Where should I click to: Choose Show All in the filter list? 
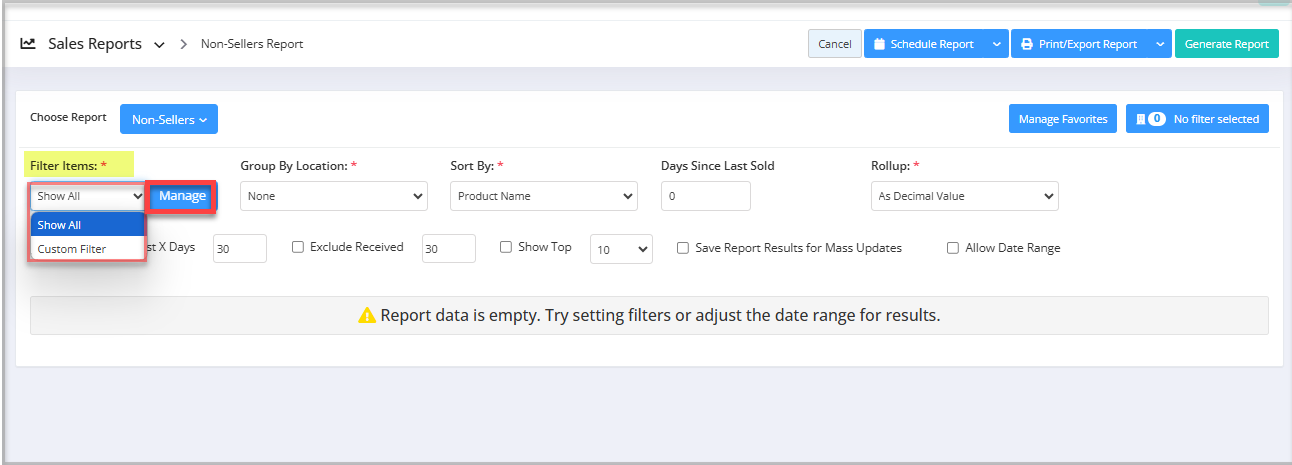[60, 225]
